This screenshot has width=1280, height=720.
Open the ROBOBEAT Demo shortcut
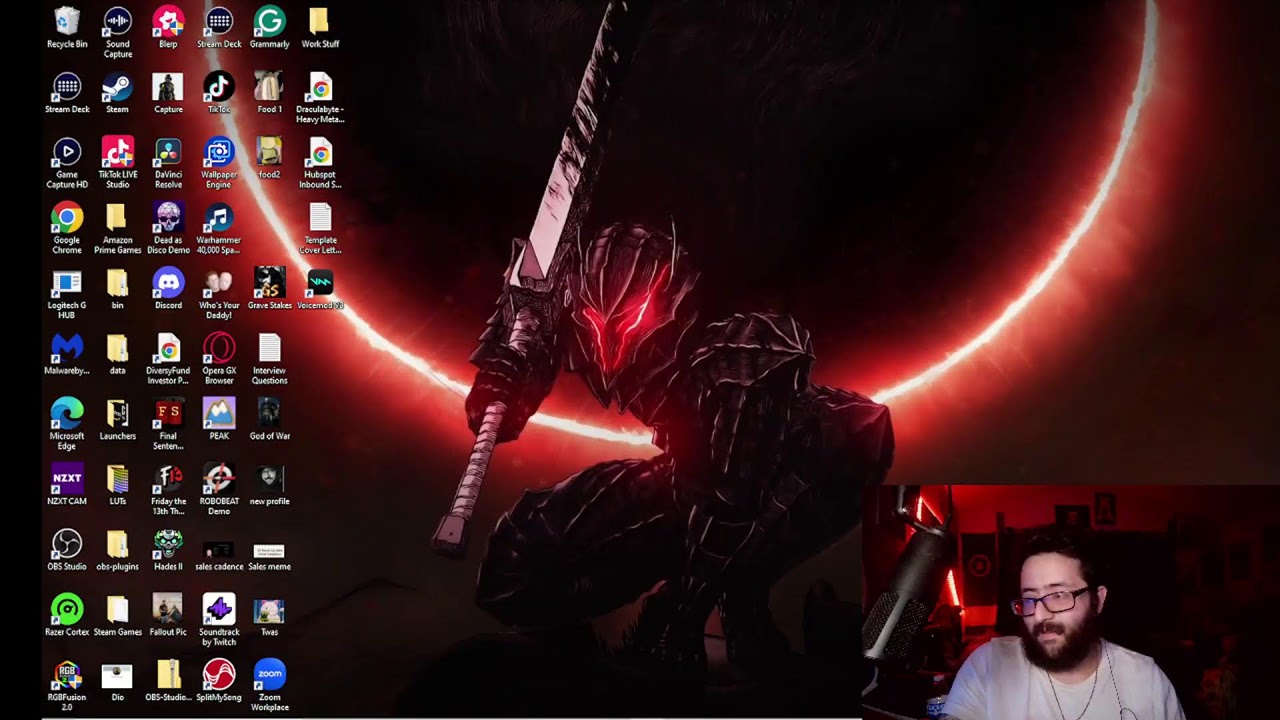click(x=219, y=490)
